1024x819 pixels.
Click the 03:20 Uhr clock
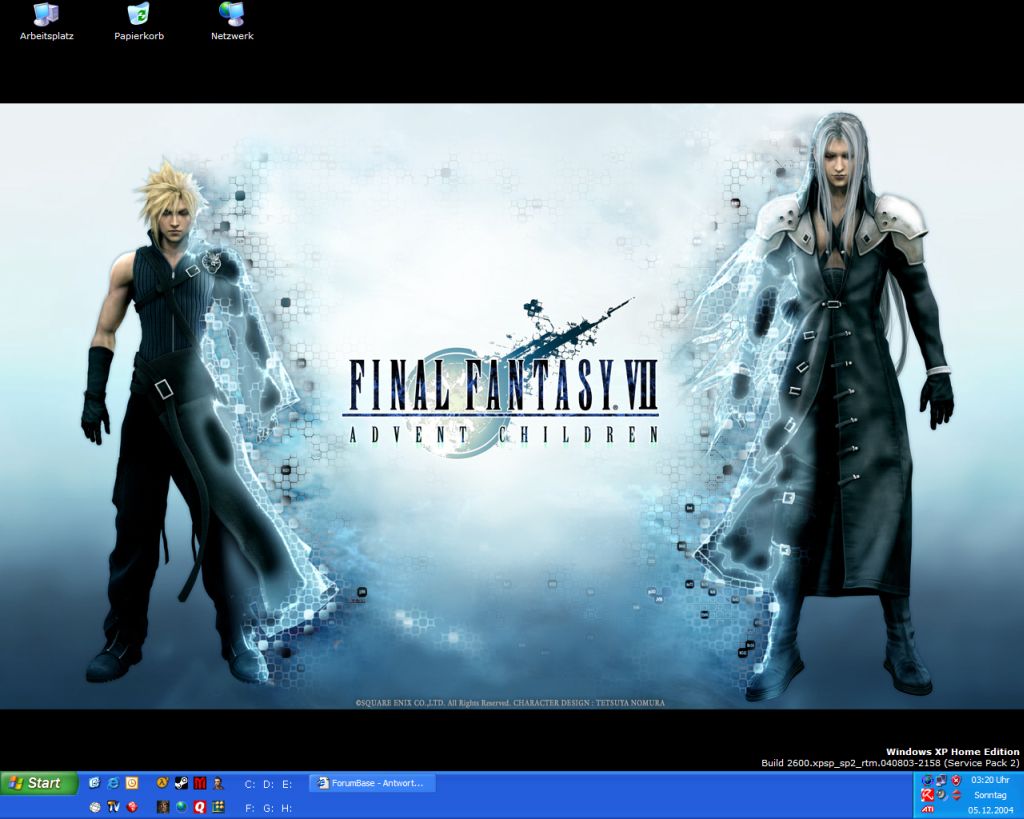[990, 780]
